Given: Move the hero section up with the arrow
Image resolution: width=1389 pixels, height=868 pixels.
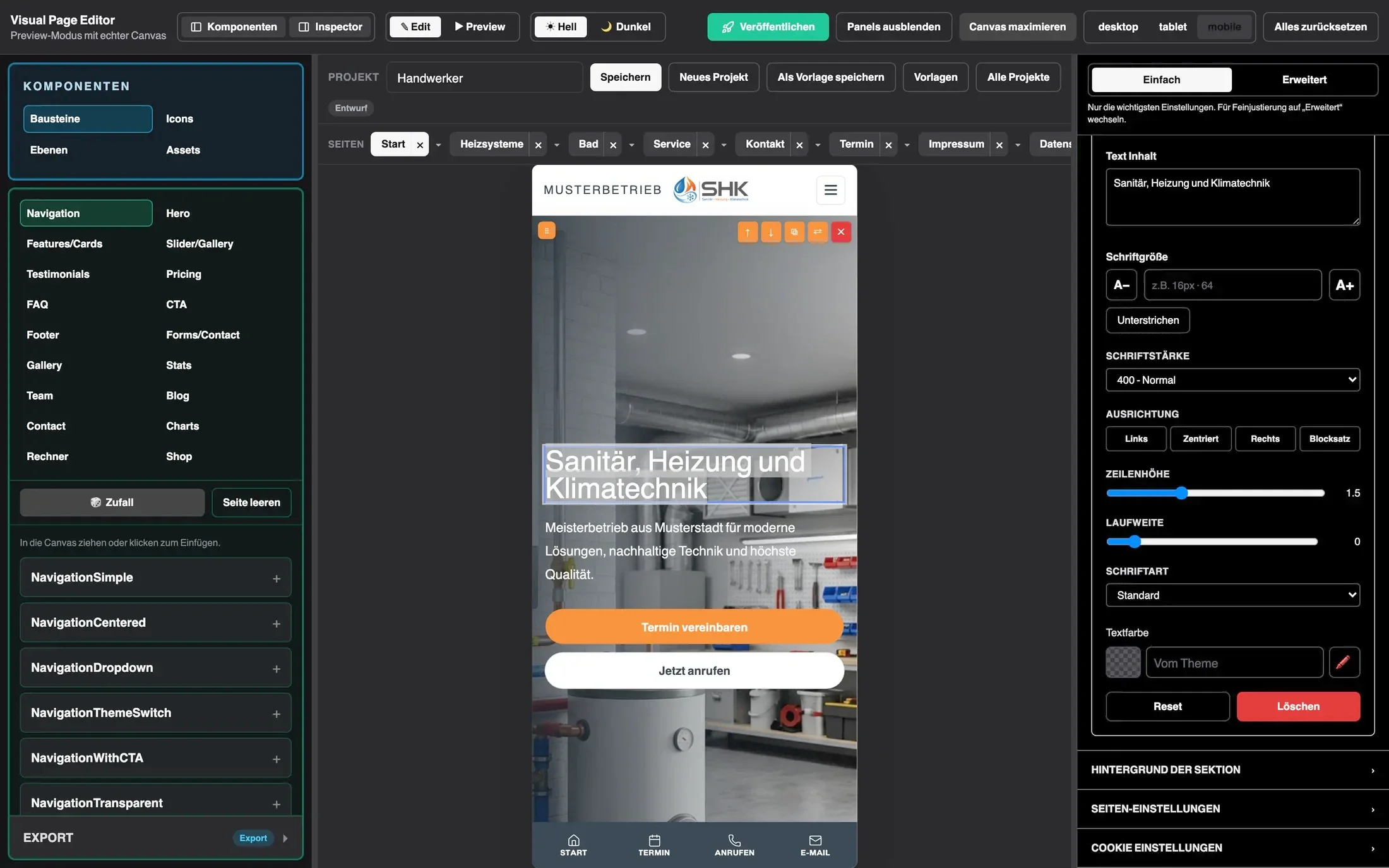Looking at the screenshot, I should [x=748, y=232].
